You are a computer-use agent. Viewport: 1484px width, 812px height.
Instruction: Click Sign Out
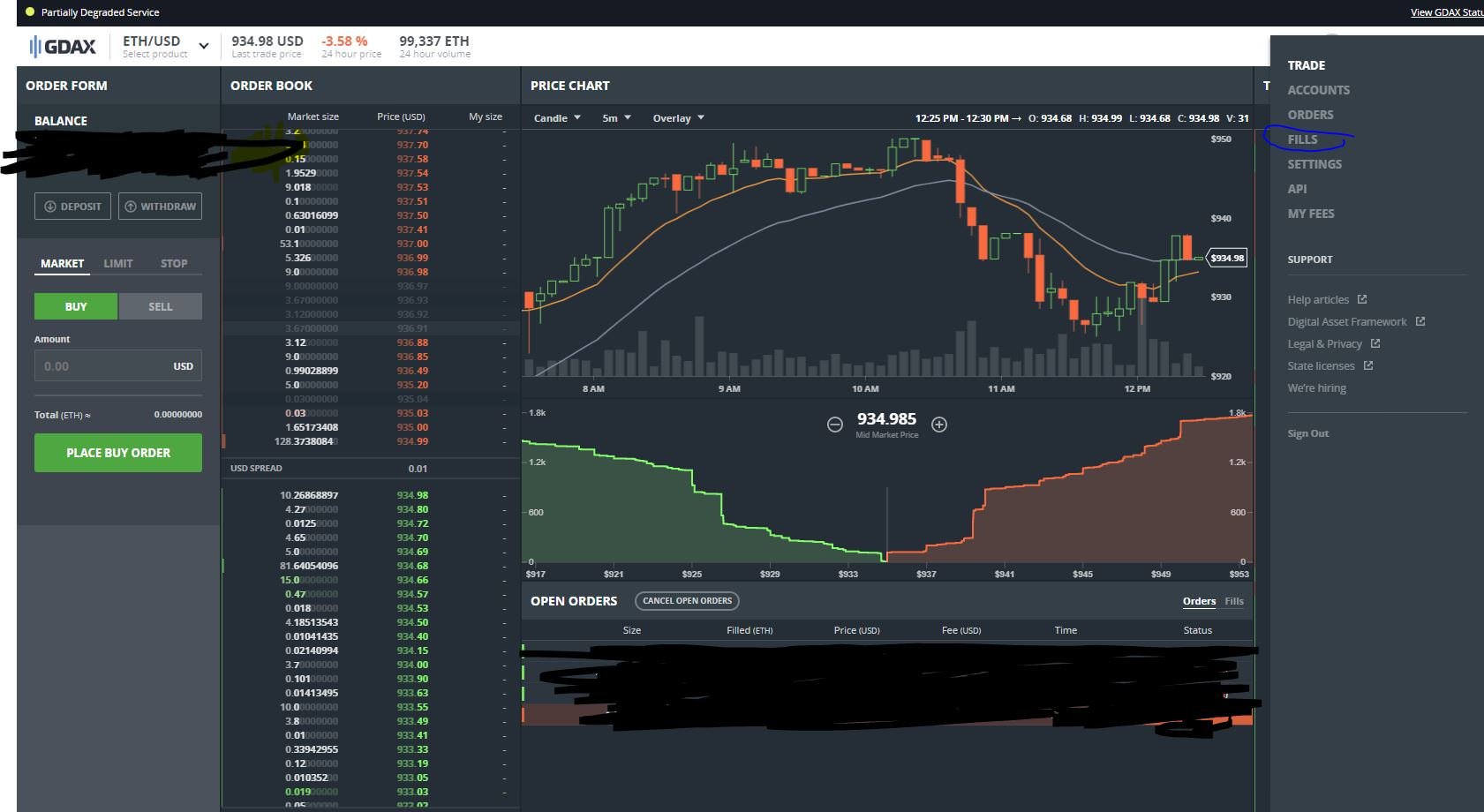click(x=1307, y=433)
